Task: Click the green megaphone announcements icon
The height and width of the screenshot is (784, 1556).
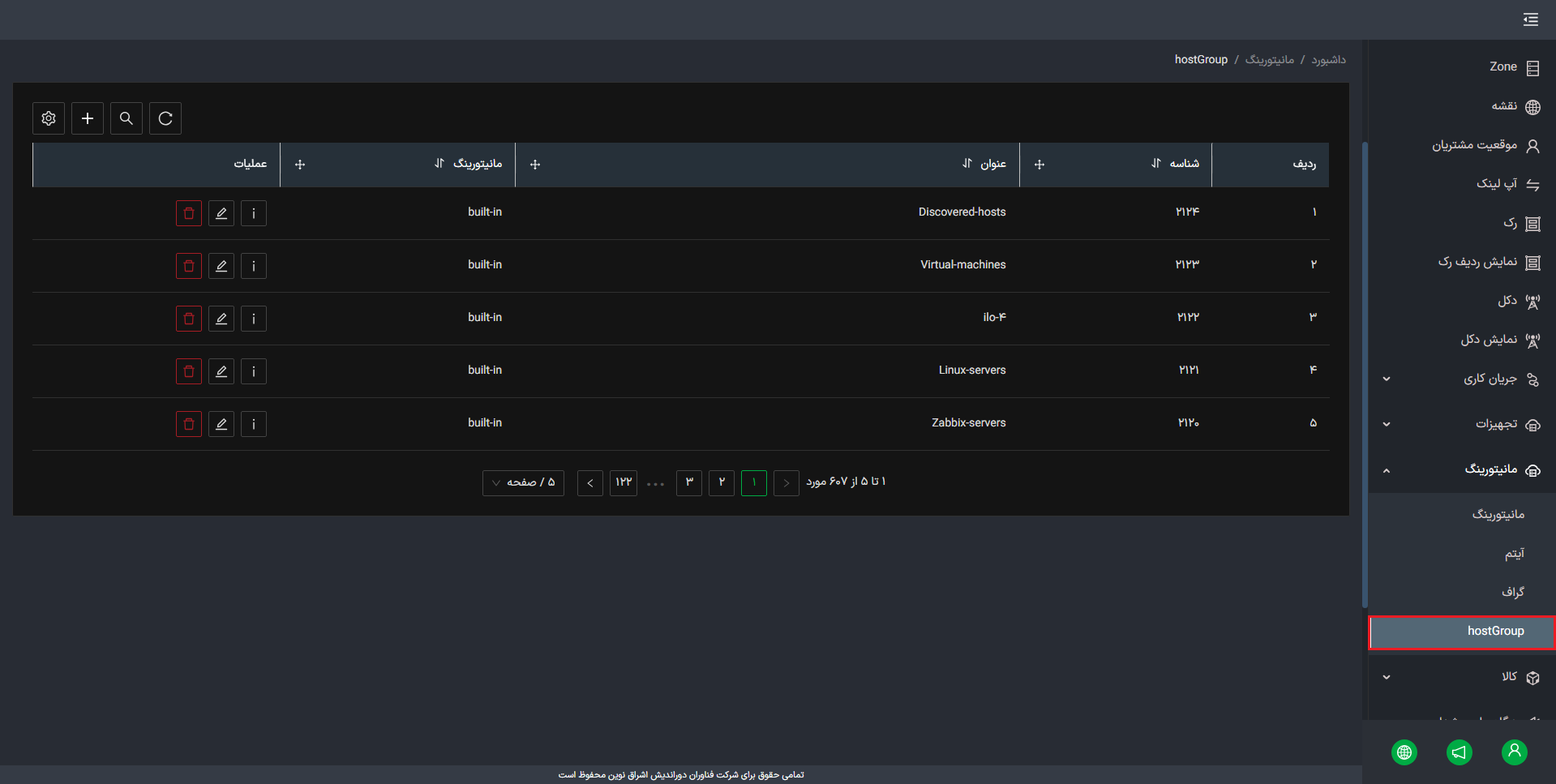Action: [1459, 752]
